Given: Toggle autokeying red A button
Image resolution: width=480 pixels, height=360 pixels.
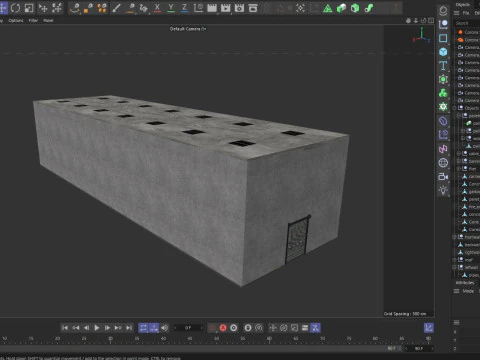Looking at the screenshot, I should click(223, 328).
